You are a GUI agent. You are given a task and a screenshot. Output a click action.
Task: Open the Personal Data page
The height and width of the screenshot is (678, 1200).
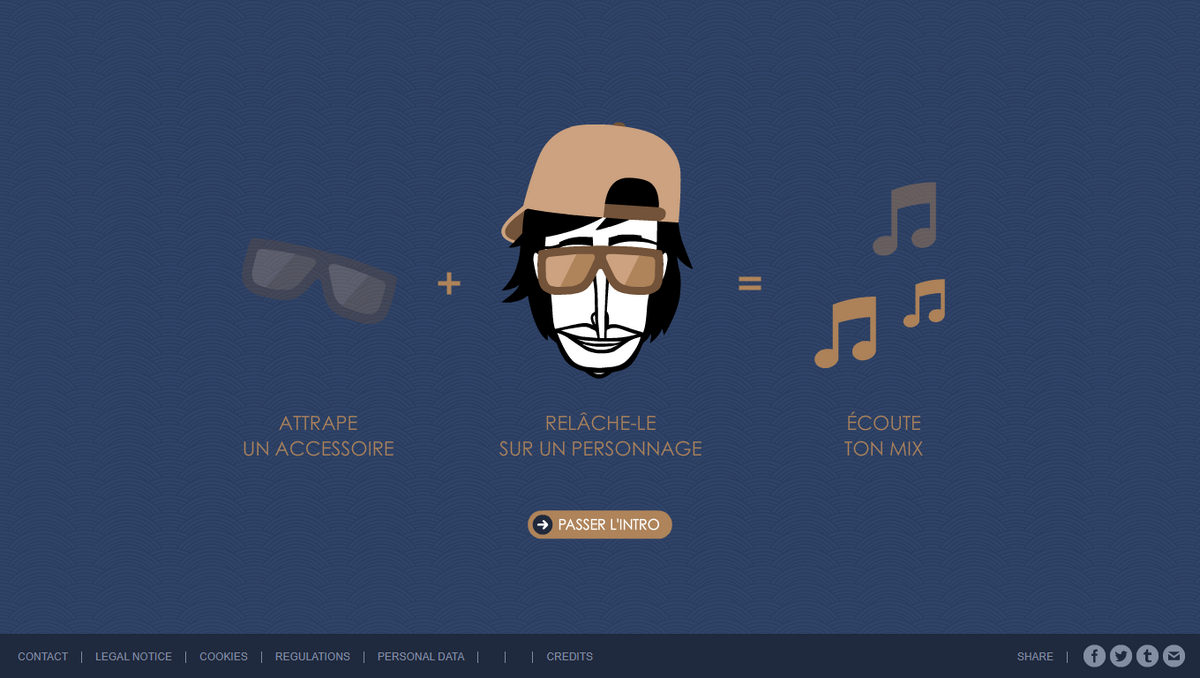(x=420, y=657)
